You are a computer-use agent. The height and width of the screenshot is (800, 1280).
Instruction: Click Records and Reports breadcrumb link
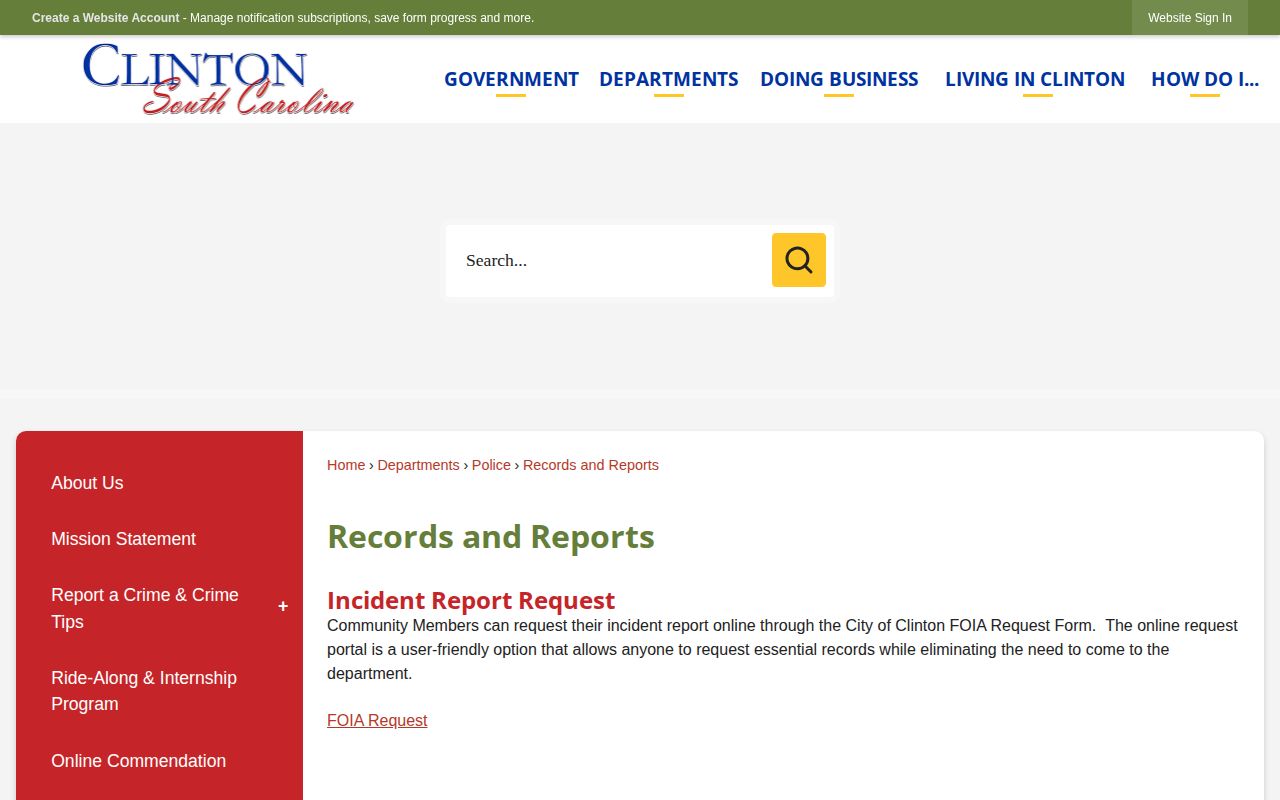click(591, 465)
